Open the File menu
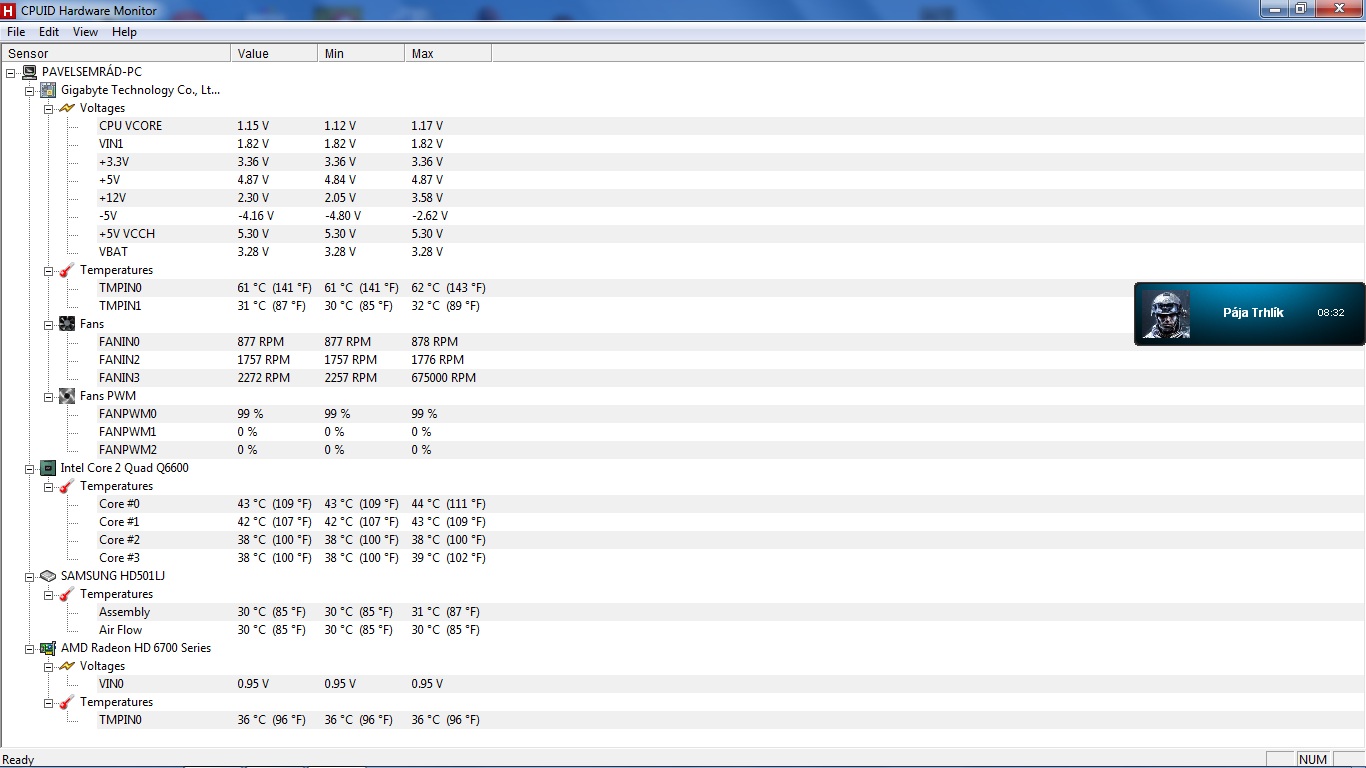Viewport: 1366px width, 768px height. click(x=16, y=32)
